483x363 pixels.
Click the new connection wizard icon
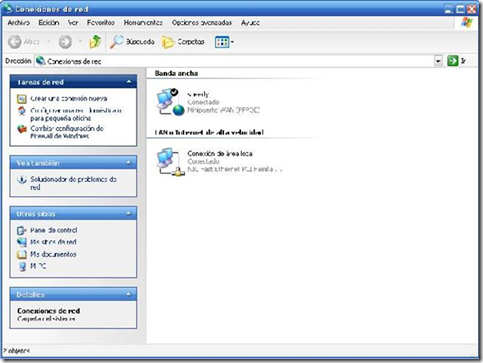pos(22,99)
